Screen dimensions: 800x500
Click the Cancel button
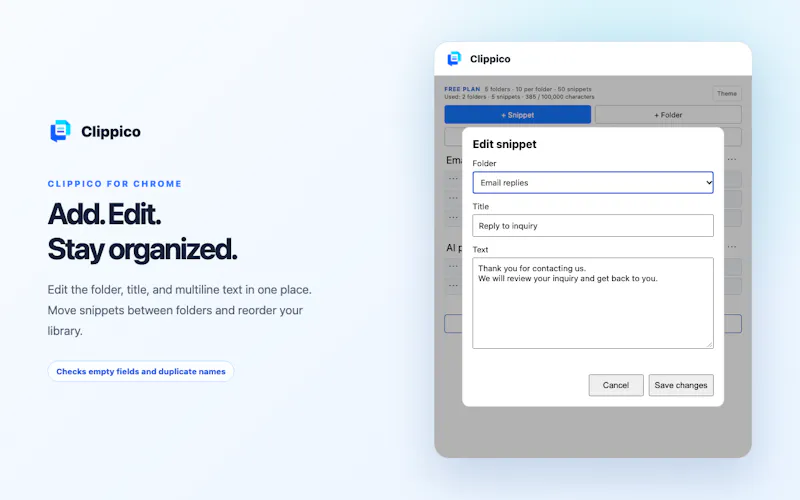click(x=616, y=385)
